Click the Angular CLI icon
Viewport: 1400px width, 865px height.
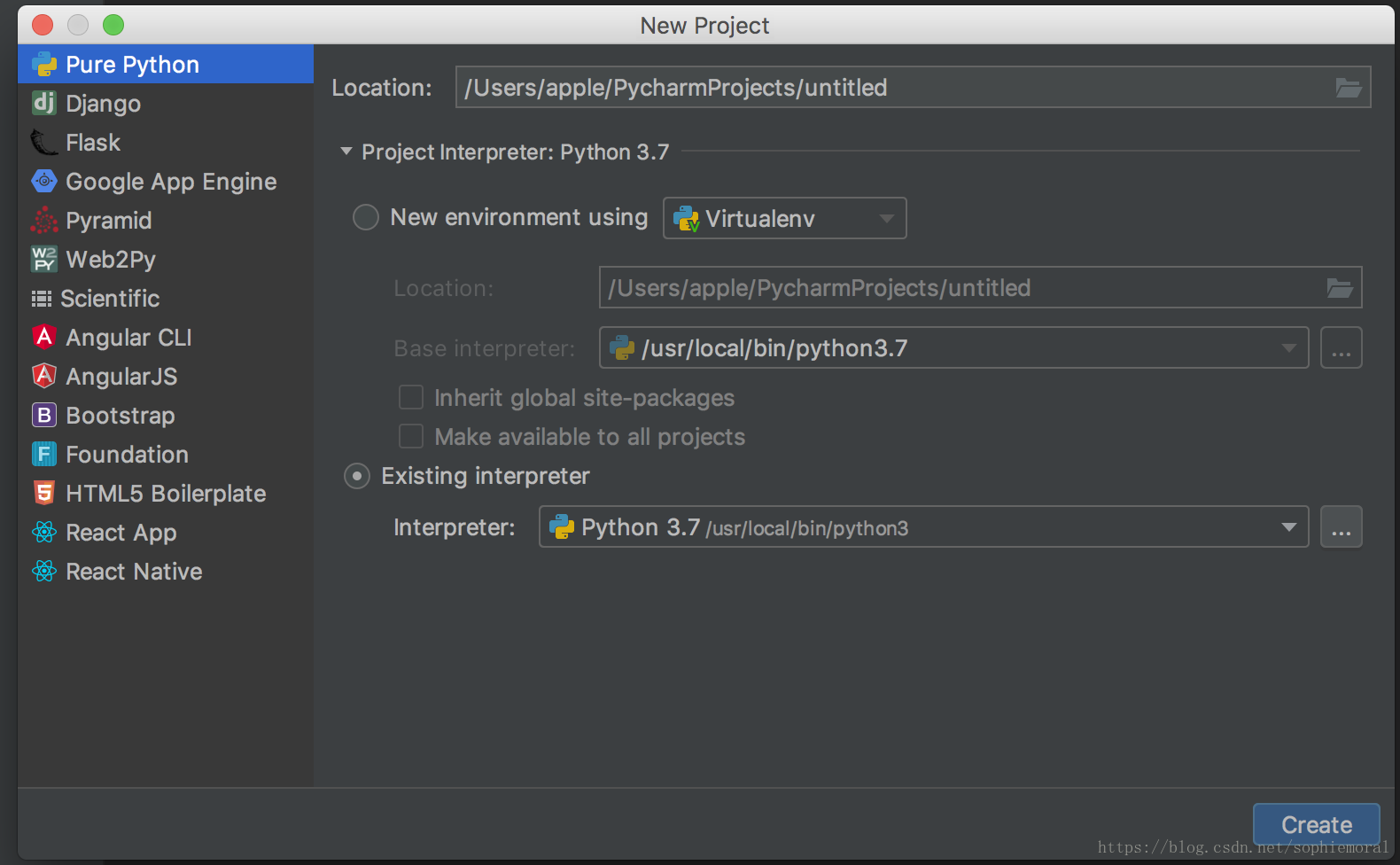click(x=44, y=337)
